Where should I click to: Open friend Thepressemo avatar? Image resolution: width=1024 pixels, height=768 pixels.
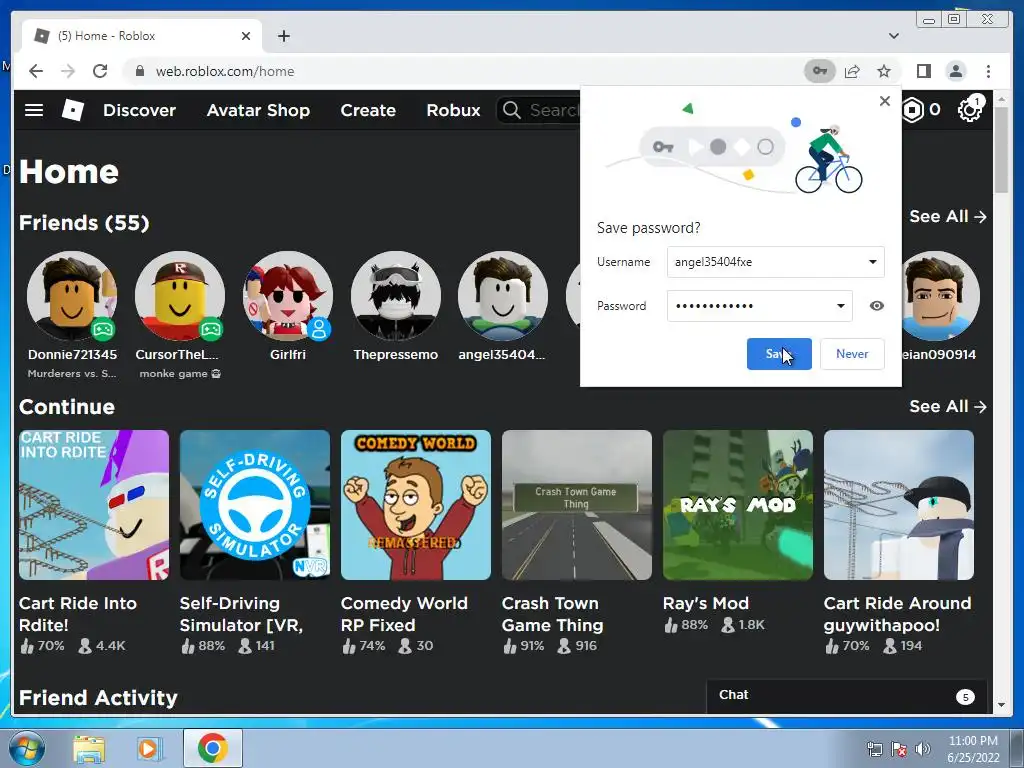click(395, 296)
